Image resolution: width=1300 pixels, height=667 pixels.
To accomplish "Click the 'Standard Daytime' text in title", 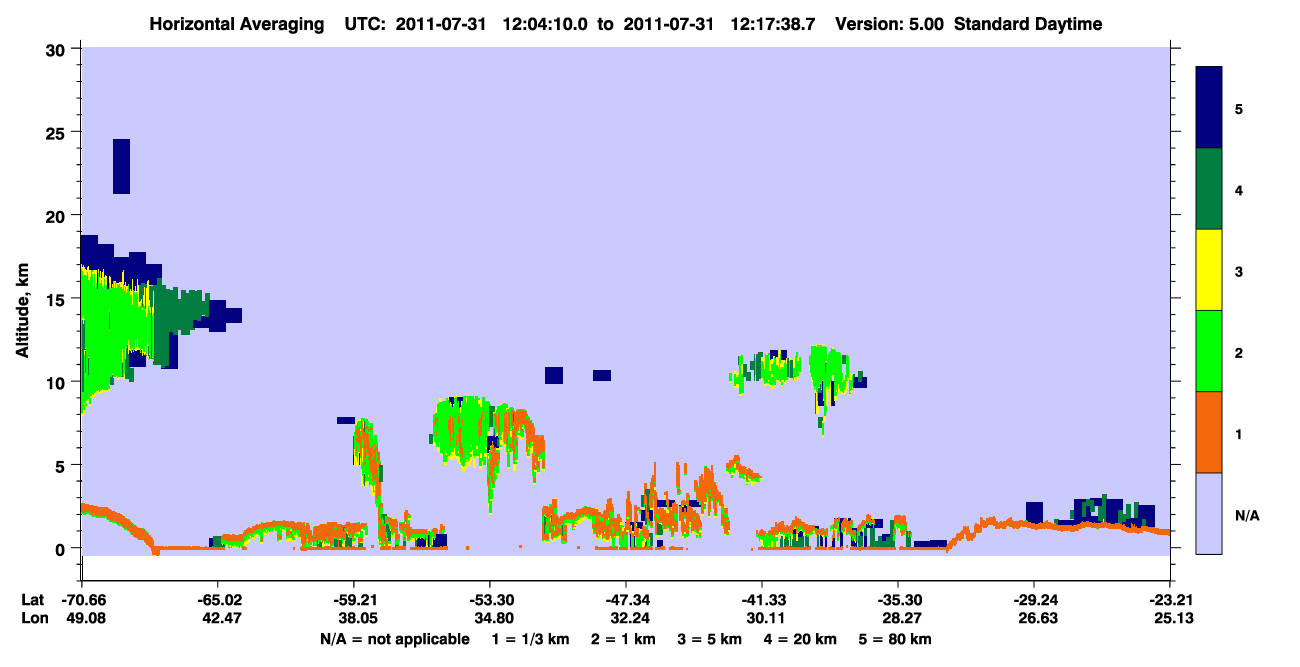I will point(1028,24).
